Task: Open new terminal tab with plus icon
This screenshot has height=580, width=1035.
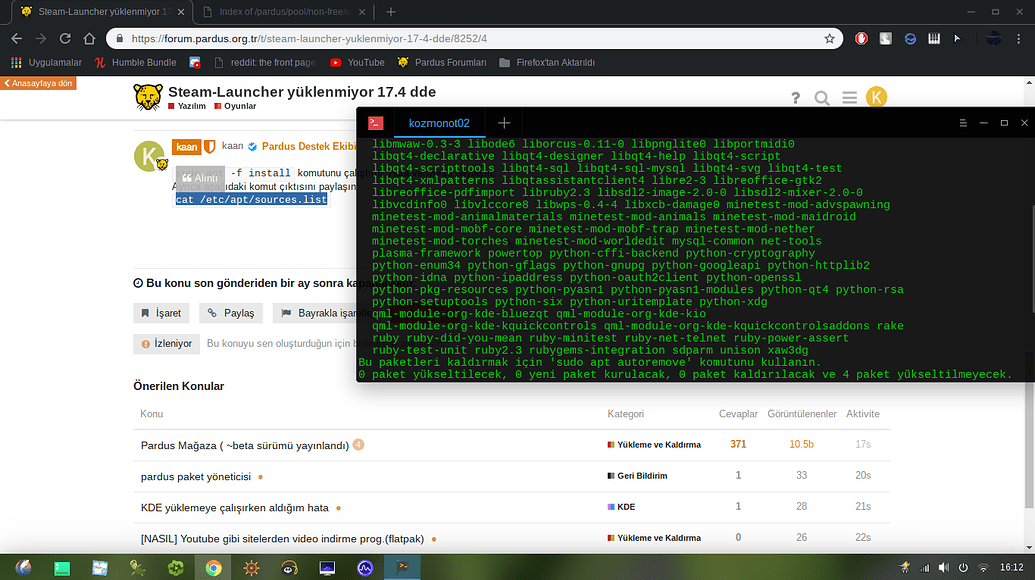Action: pyautogui.click(x=504, y=123)
